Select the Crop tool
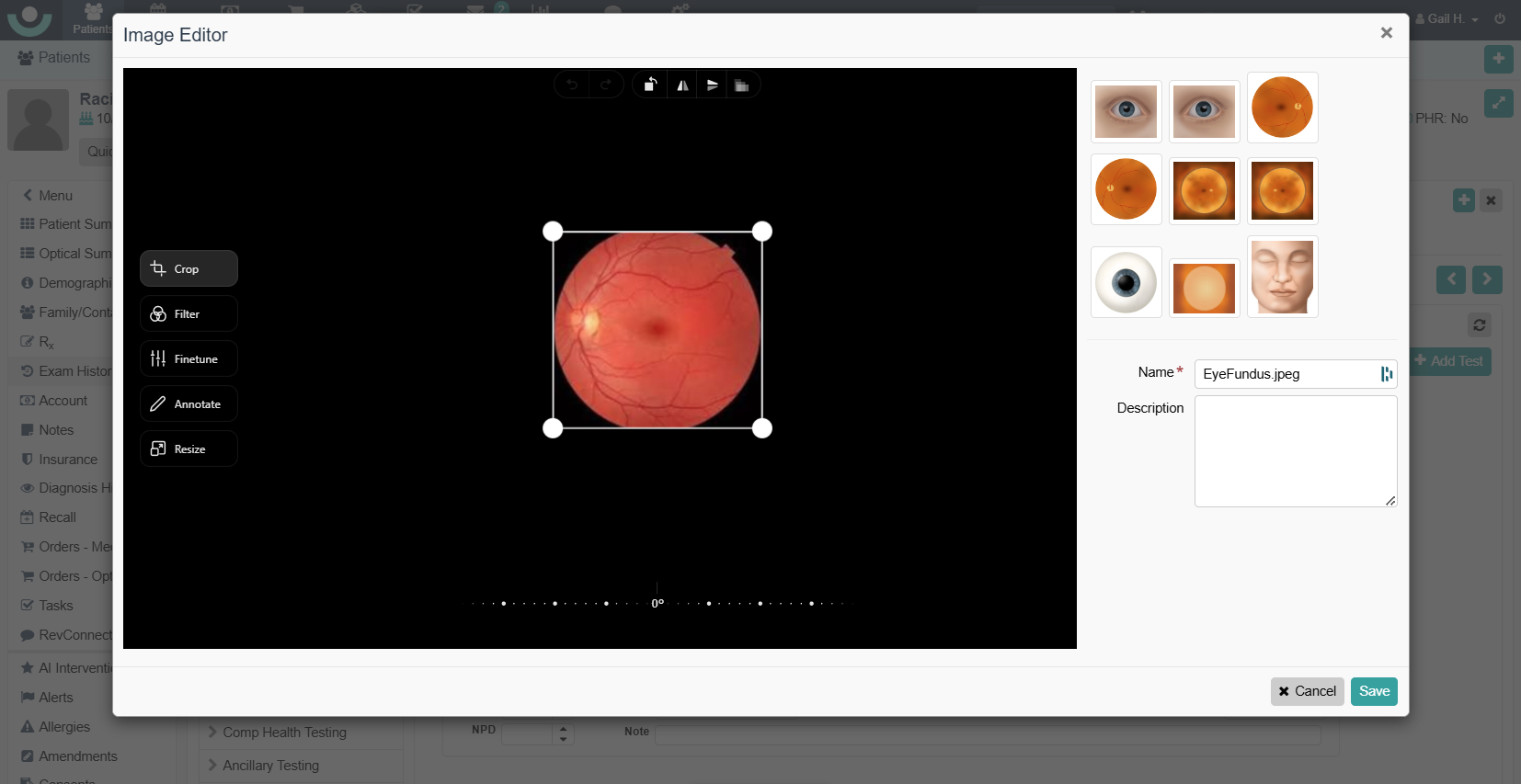1521x784 pixels. coord(189,268)
